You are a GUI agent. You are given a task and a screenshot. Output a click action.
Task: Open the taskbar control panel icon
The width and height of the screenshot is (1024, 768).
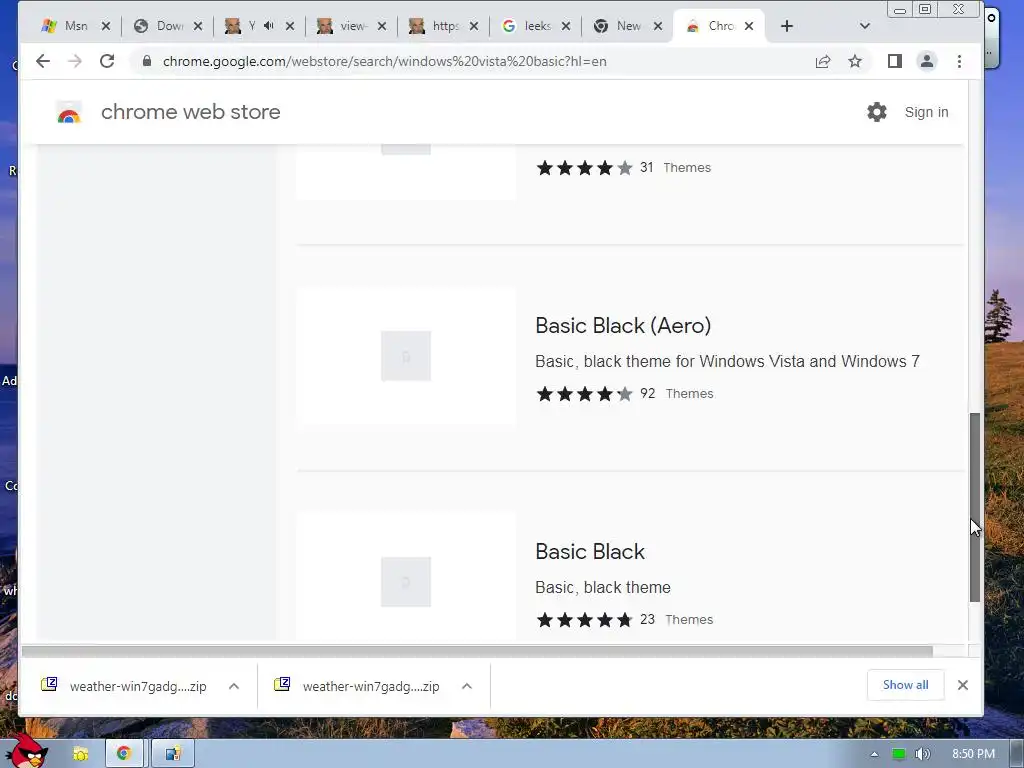pos(173,754)
